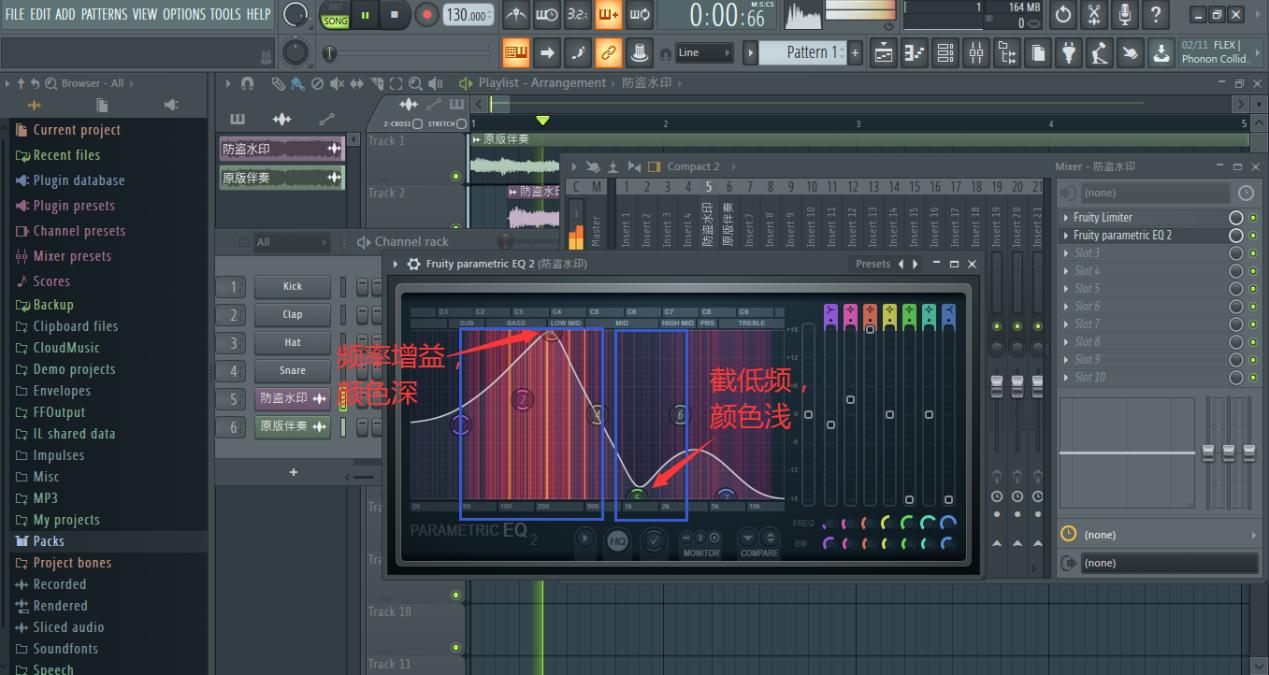Click the main volume slider at top right
1269x675 pixels.
click(860, 10)
